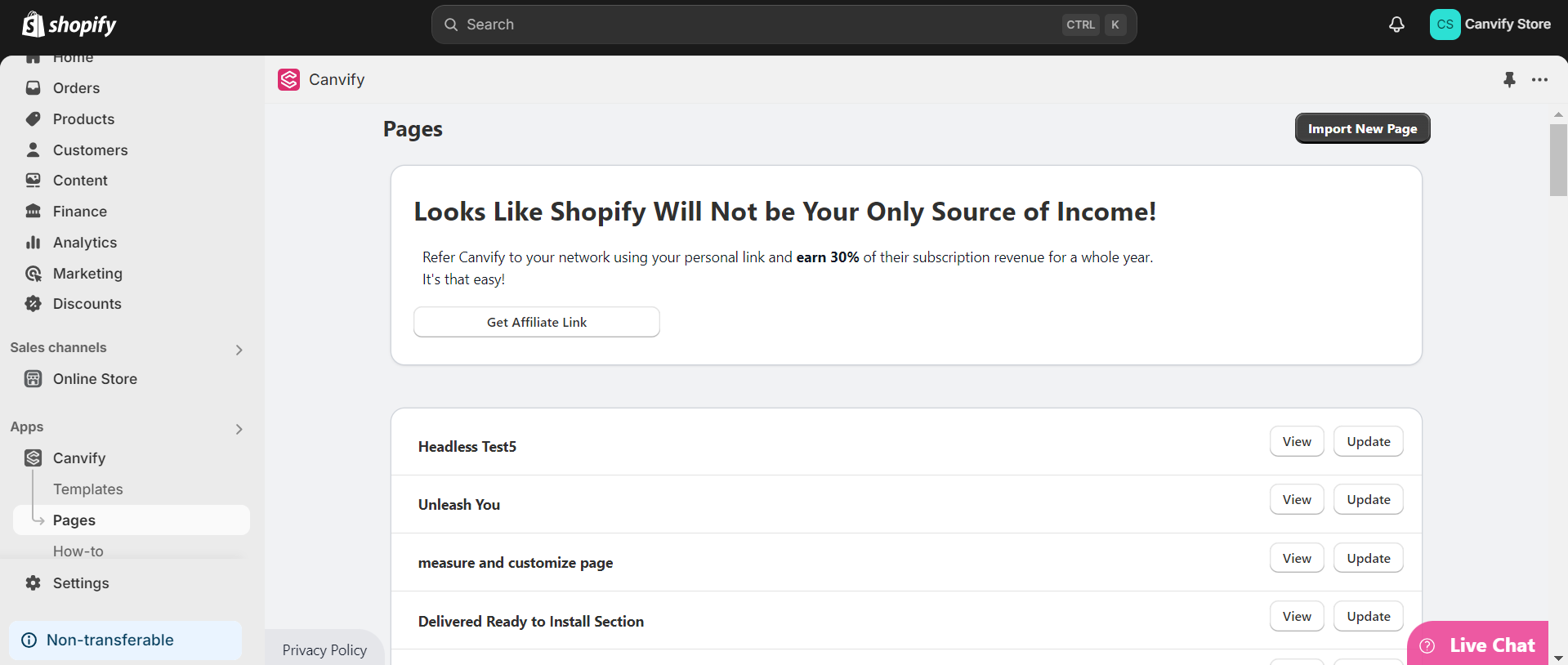Click the Analytics bar chart icon
This screenshot has height=665, width=1568.
[x=34, y=242]
